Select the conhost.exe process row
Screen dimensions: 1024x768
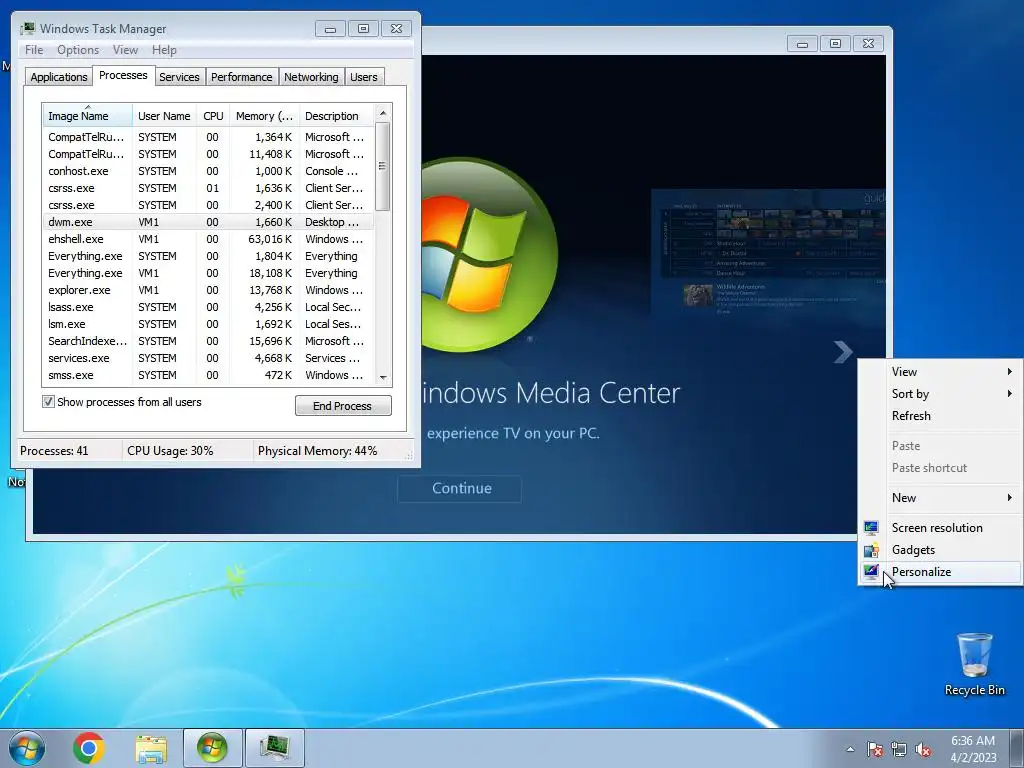tap(208, 171)
